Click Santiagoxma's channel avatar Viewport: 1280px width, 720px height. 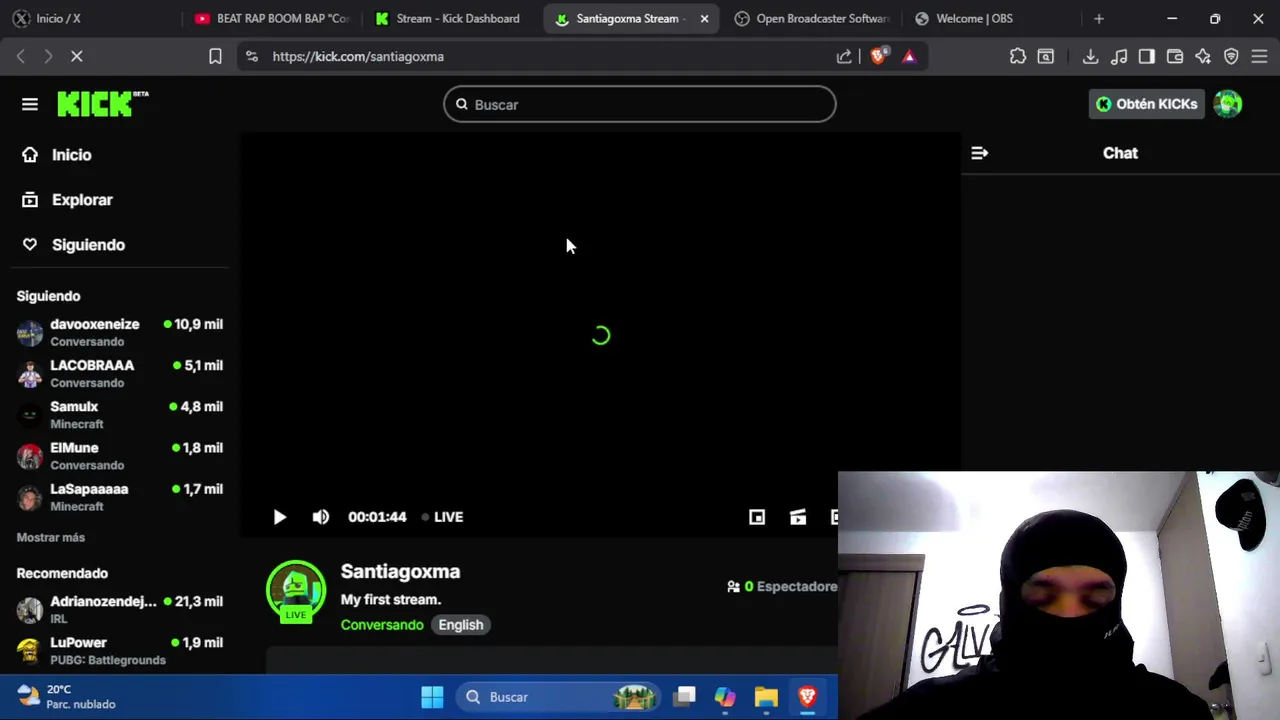point(296,591)
